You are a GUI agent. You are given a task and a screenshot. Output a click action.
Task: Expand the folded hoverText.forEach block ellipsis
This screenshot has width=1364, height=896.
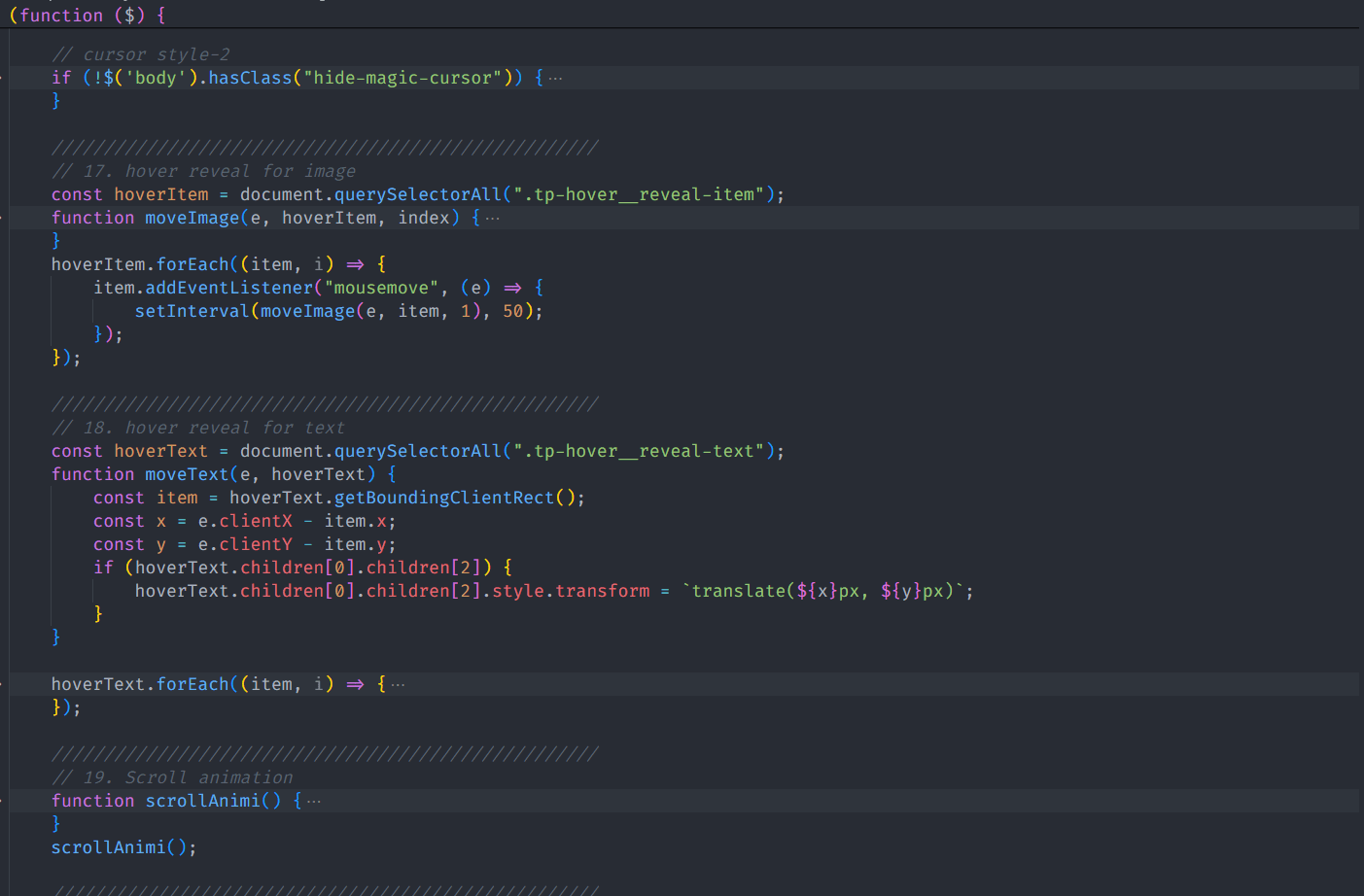[398, 685]
